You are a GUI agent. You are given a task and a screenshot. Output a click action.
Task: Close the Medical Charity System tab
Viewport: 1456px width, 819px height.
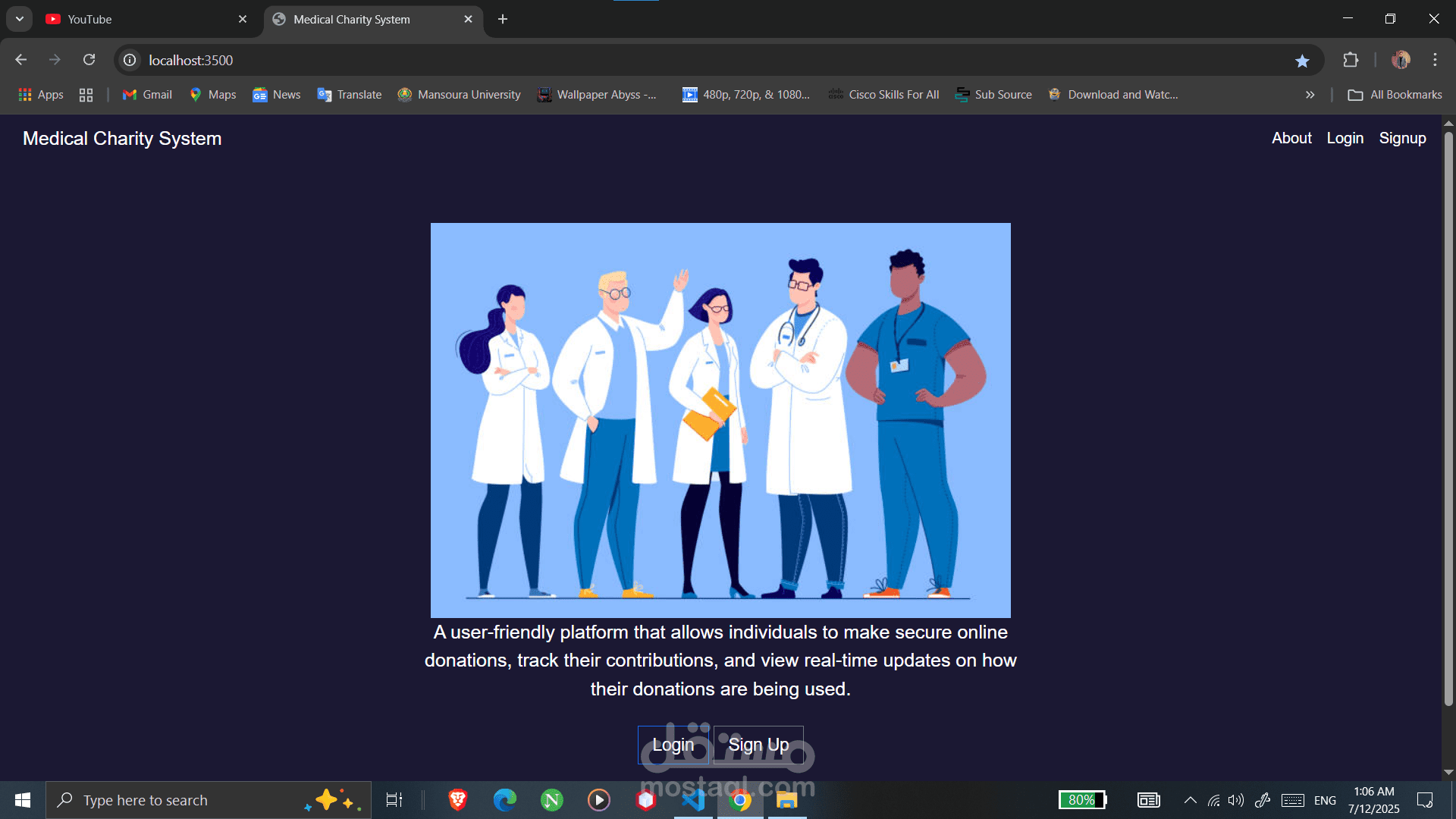[468, 20]
